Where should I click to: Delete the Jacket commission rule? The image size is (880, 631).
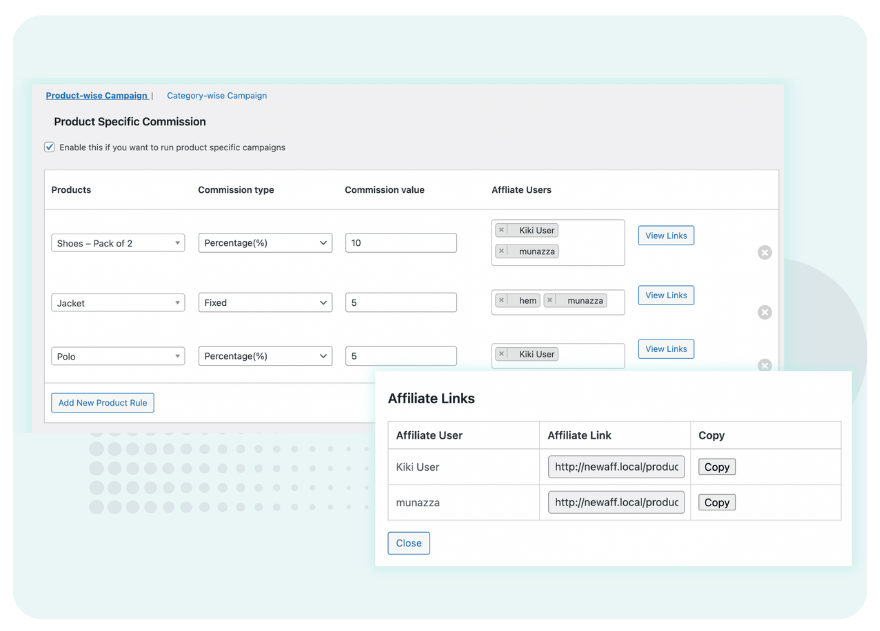point(764,312)
